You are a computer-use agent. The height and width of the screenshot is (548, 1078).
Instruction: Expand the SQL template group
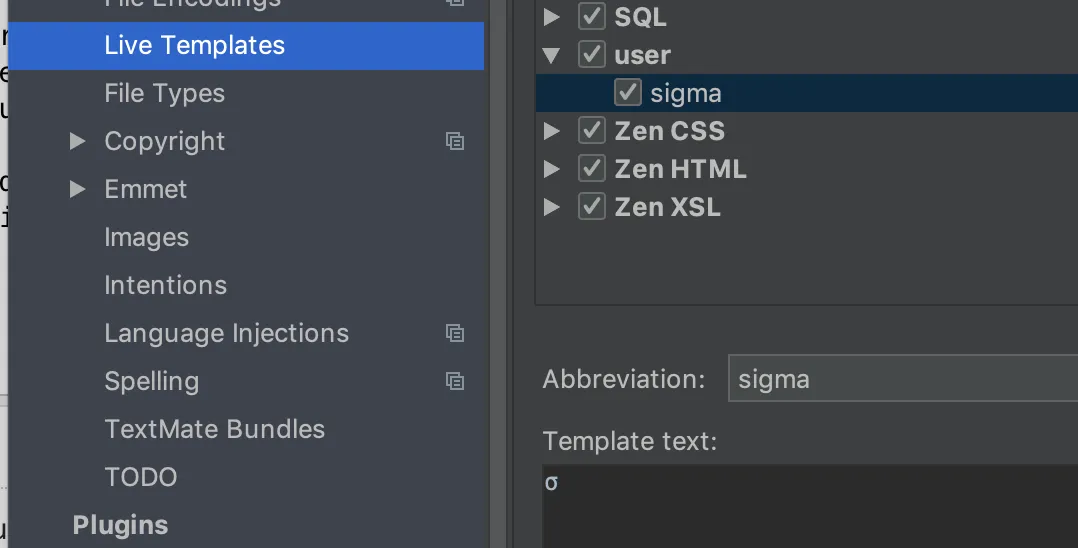tap(551, 17)
